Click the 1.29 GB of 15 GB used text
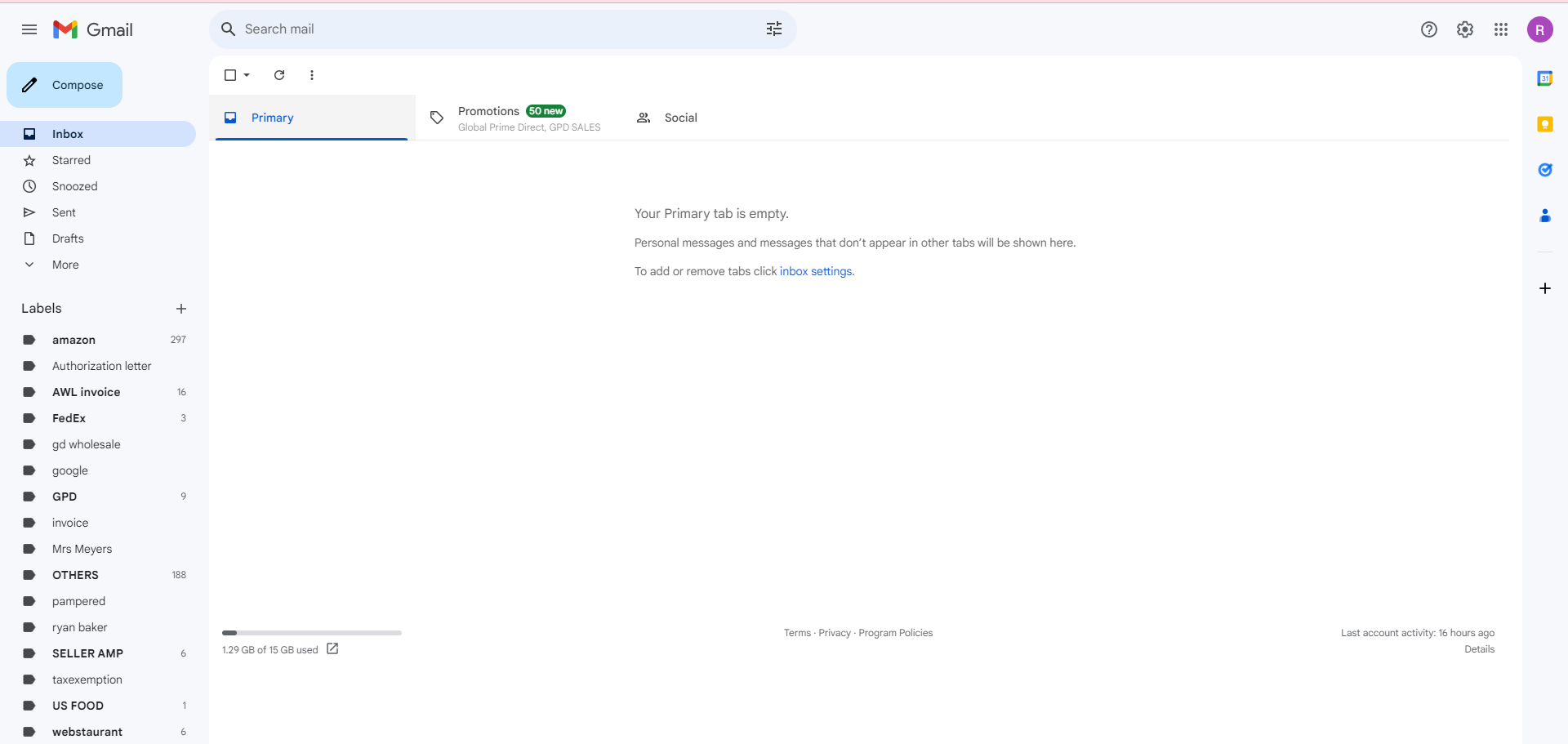 269,650
